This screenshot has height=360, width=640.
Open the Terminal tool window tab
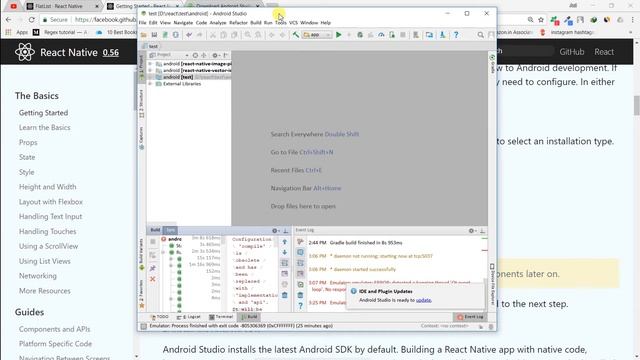221,317
